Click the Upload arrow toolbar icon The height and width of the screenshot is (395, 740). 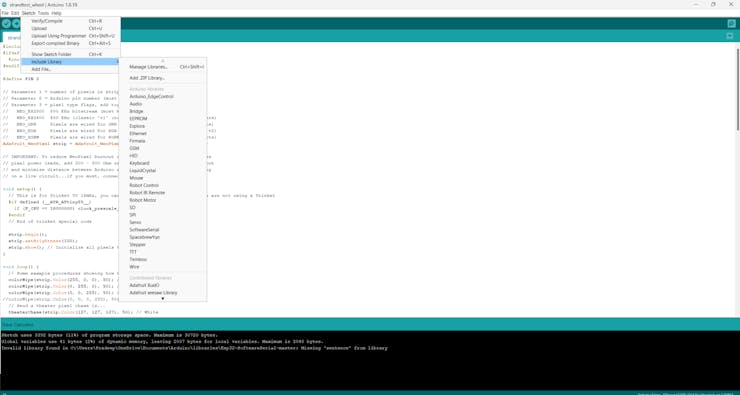point(16,24)
